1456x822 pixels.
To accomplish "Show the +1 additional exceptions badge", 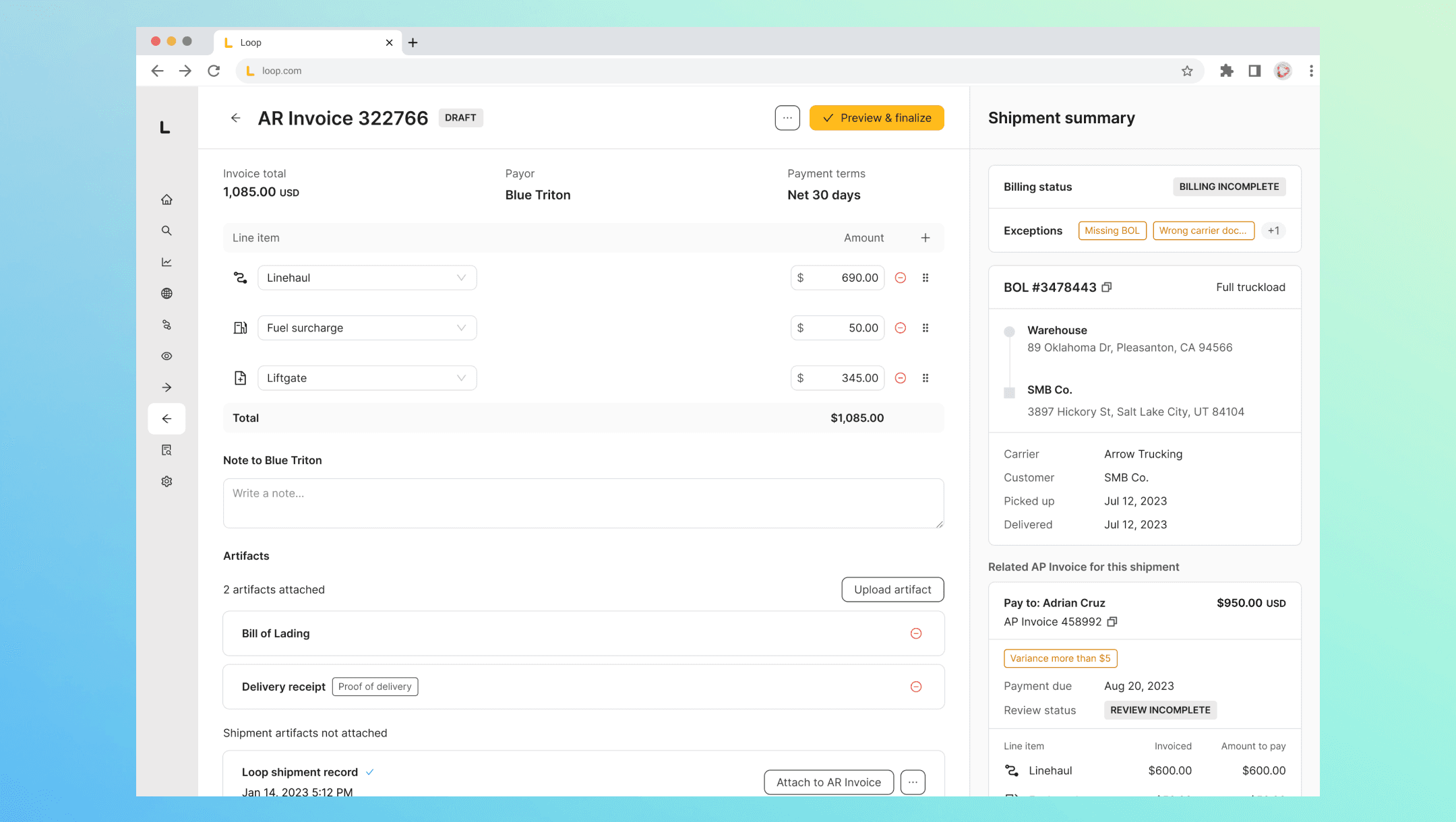I will (x=1273, y=230).
